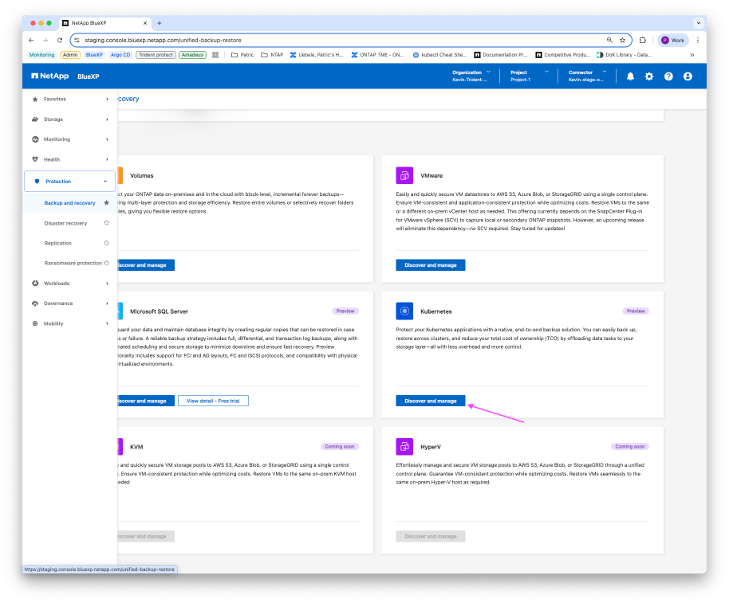Open the Chrome three-dot menu
This screenshot has width=729, height=603.
(697, 40)
